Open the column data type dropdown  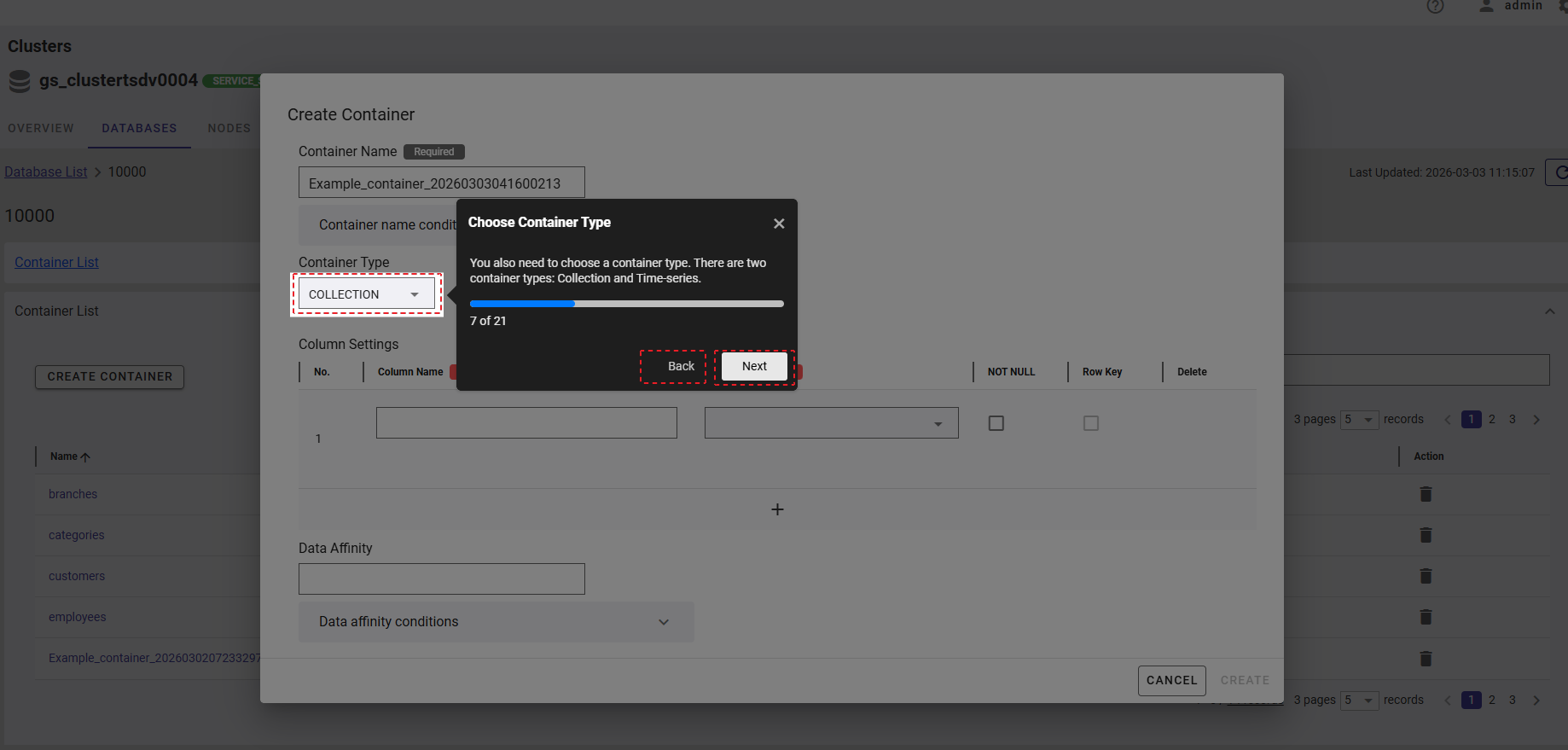(831, 423)
